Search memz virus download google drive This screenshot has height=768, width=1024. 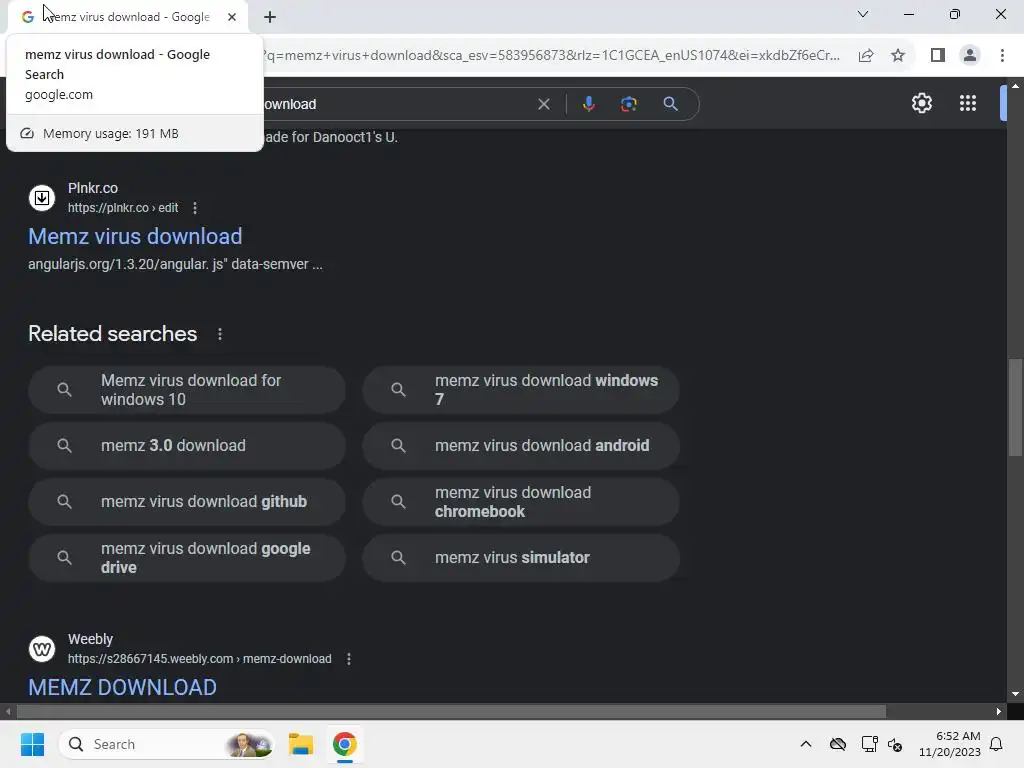click(x=187, y=558)
